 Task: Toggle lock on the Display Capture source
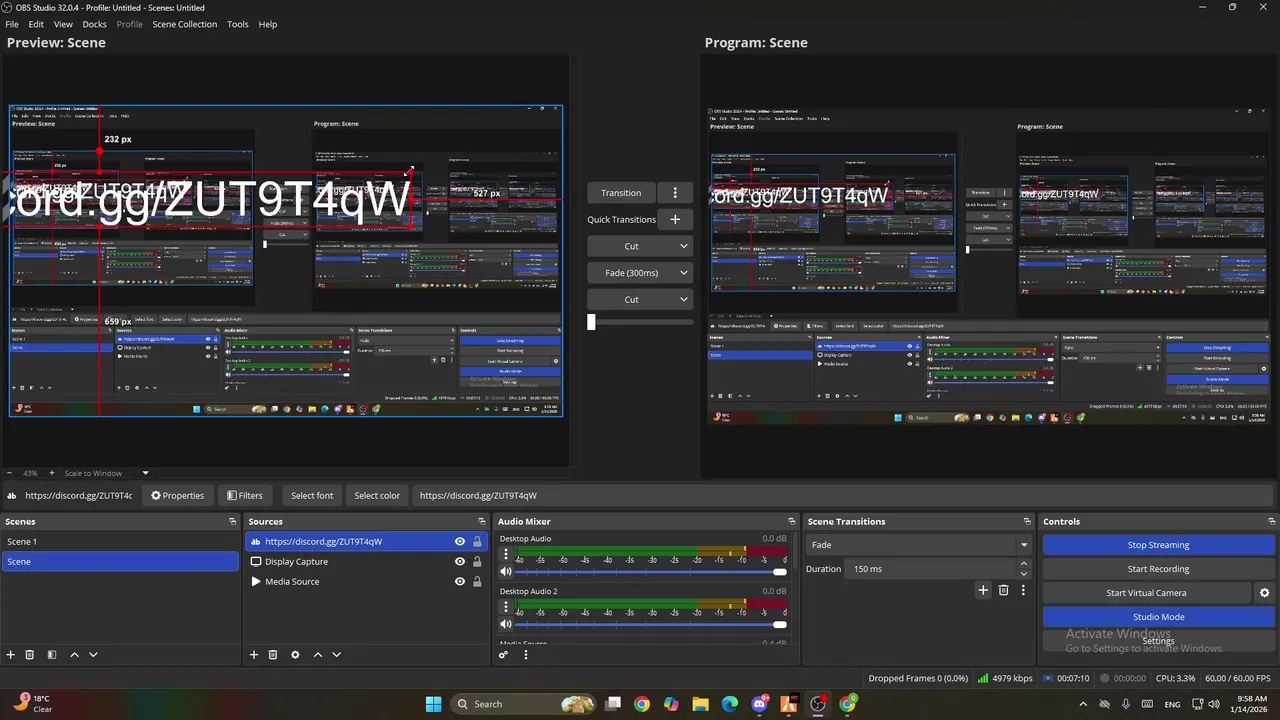(x=477, y=562)
